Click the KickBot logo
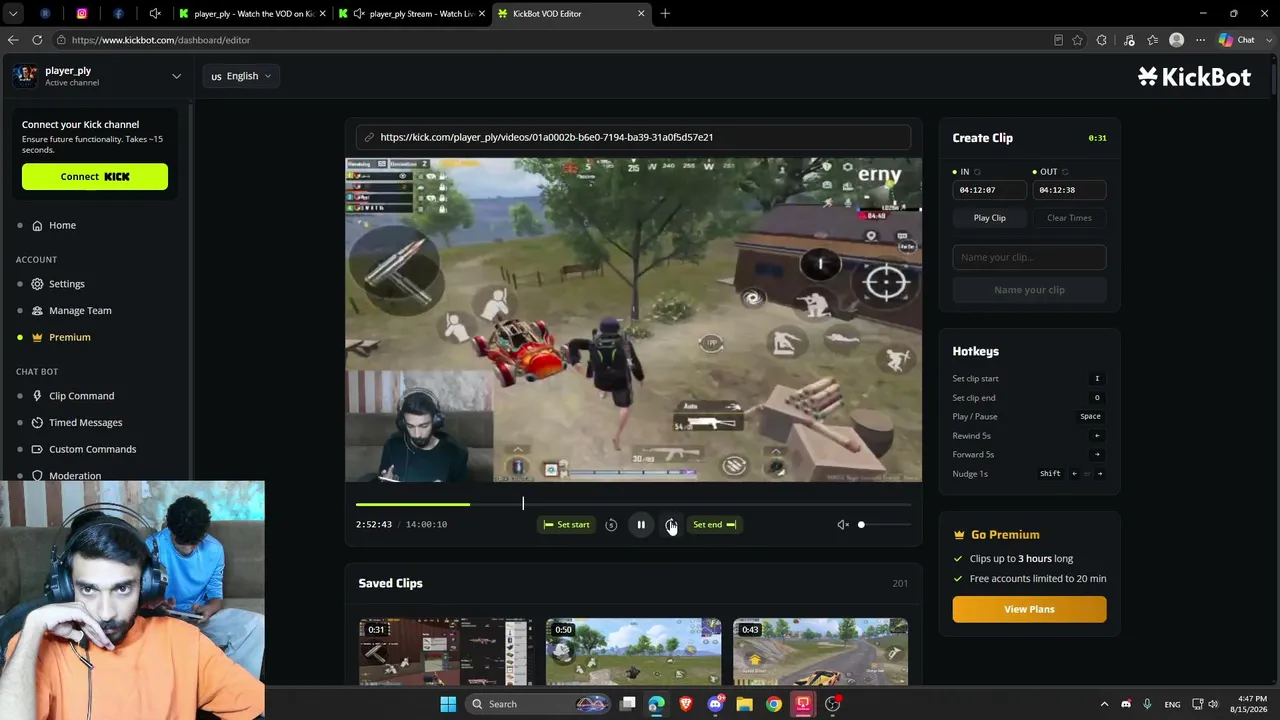The height and width of the screenshot is (720, 1280). 1194,77
